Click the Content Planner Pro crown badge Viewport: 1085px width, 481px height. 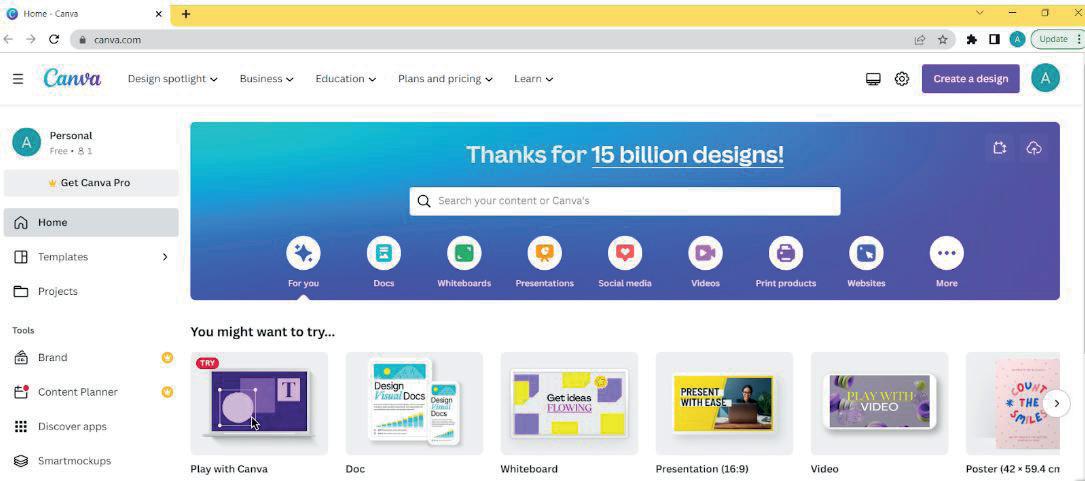pos(167,392)
